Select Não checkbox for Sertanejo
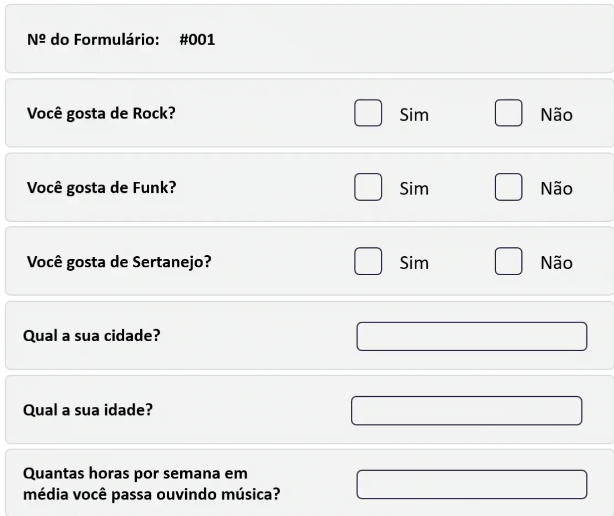This screenshot has width=614, height=516. 510,262
